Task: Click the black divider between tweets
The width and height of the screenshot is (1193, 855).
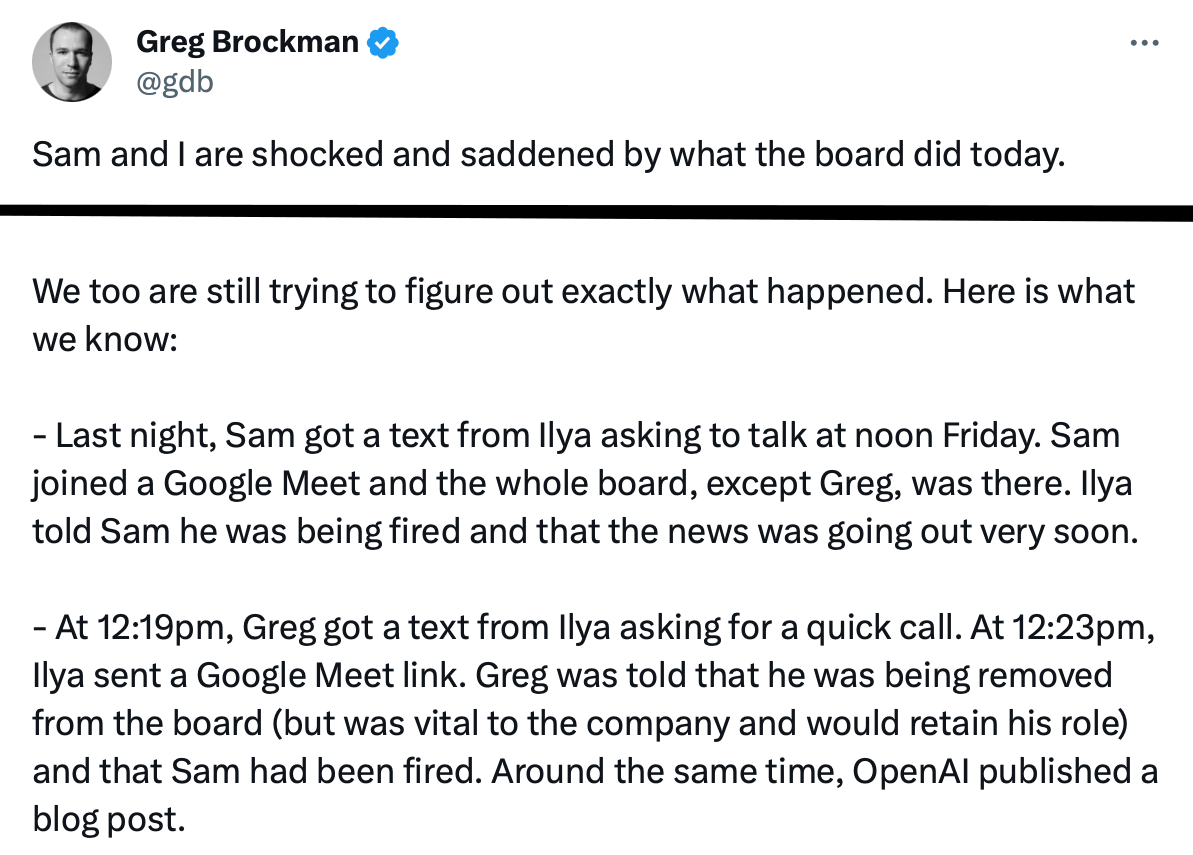Action: [596, 212]
